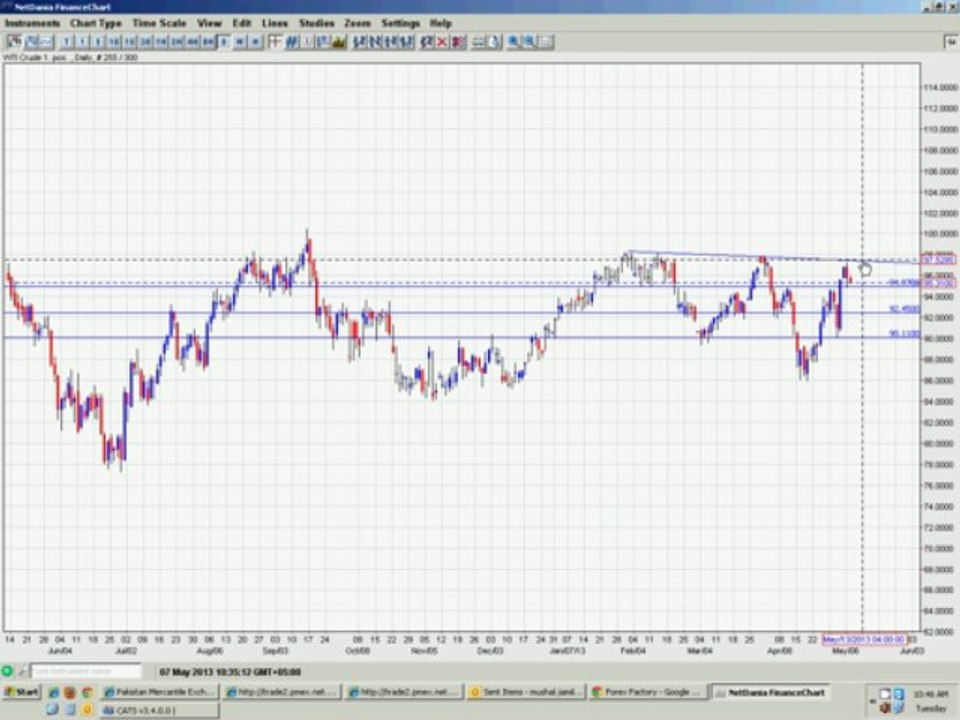Click the system tray clock 10:46 AM

pyautogui.click(x=931, y=694)
